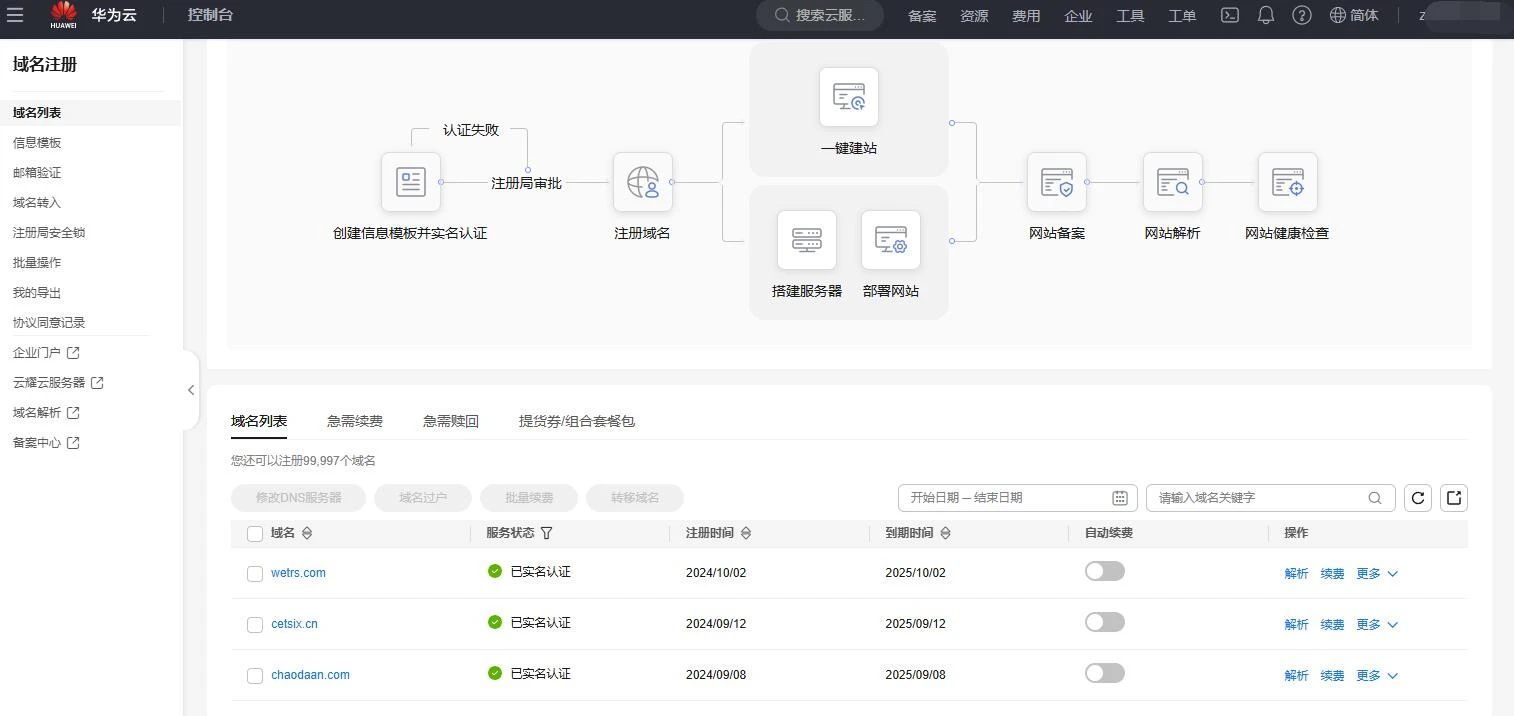The image size is (1514, 716).
Task: Open the hamburger navigation menu
Action: (15, 15)
